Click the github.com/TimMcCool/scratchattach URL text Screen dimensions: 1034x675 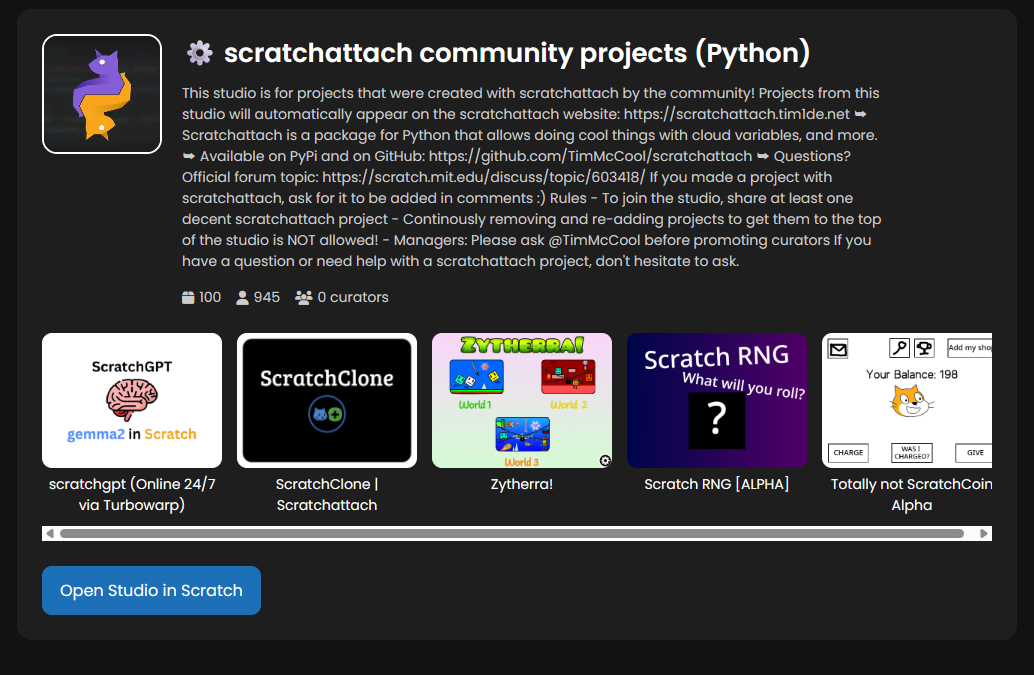tap(590, 156)
